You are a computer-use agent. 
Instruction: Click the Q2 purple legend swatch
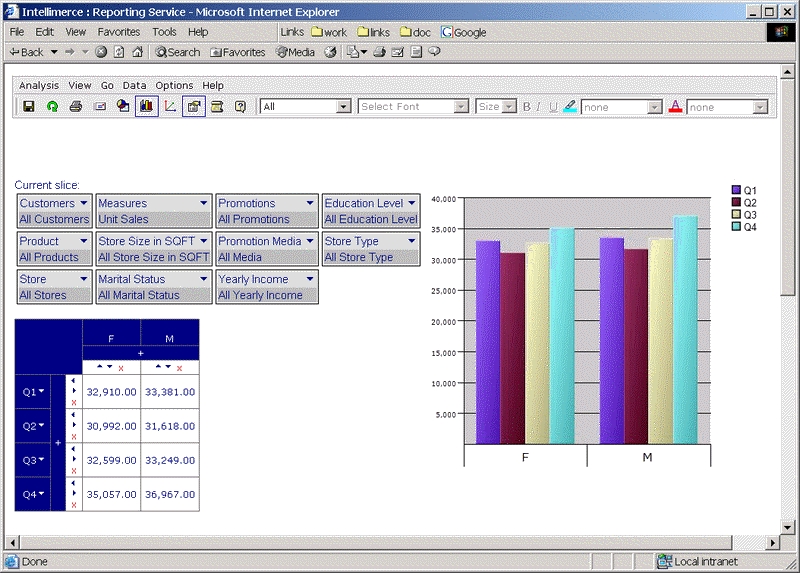736,203
